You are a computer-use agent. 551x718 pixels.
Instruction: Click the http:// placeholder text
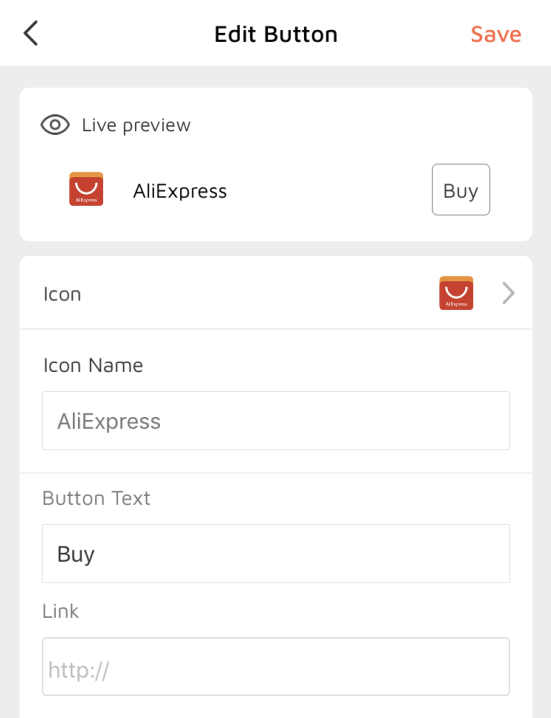click(79, 670)
